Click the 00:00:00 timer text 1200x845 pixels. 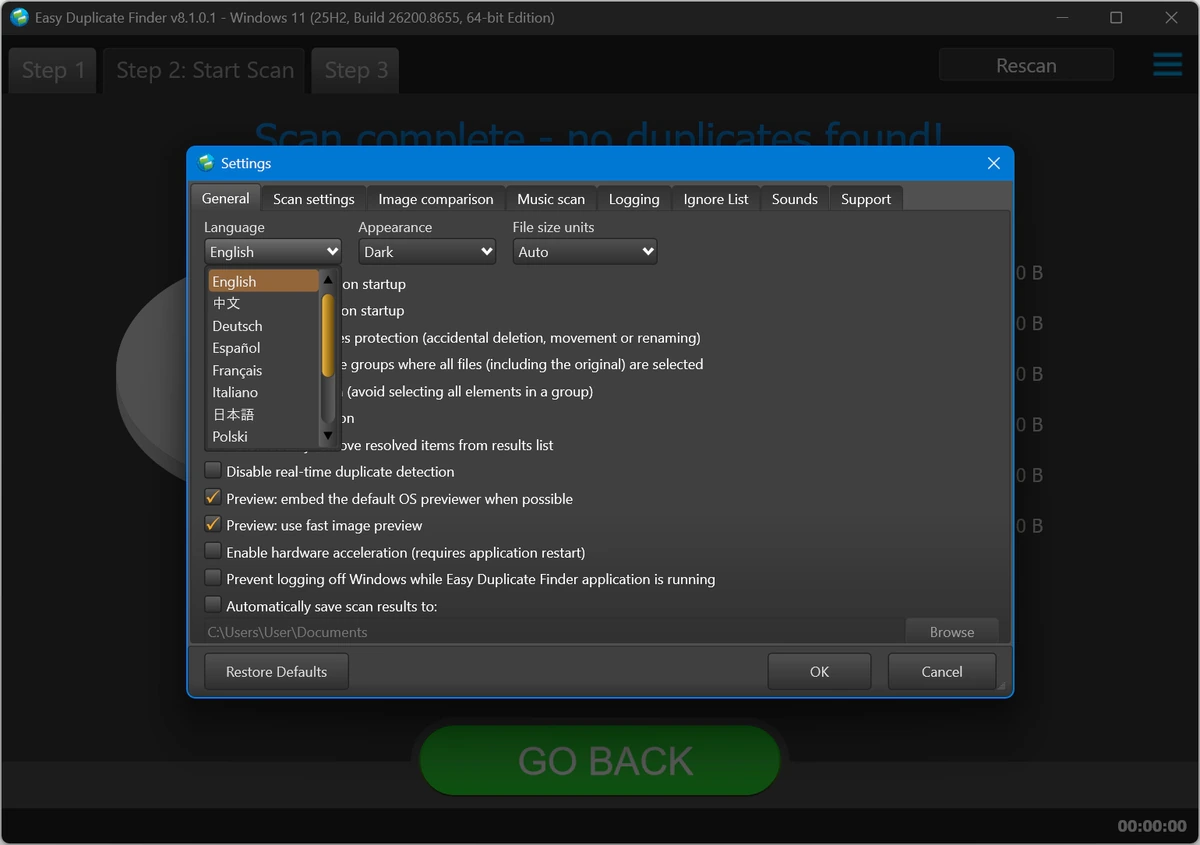(1152, 826)
